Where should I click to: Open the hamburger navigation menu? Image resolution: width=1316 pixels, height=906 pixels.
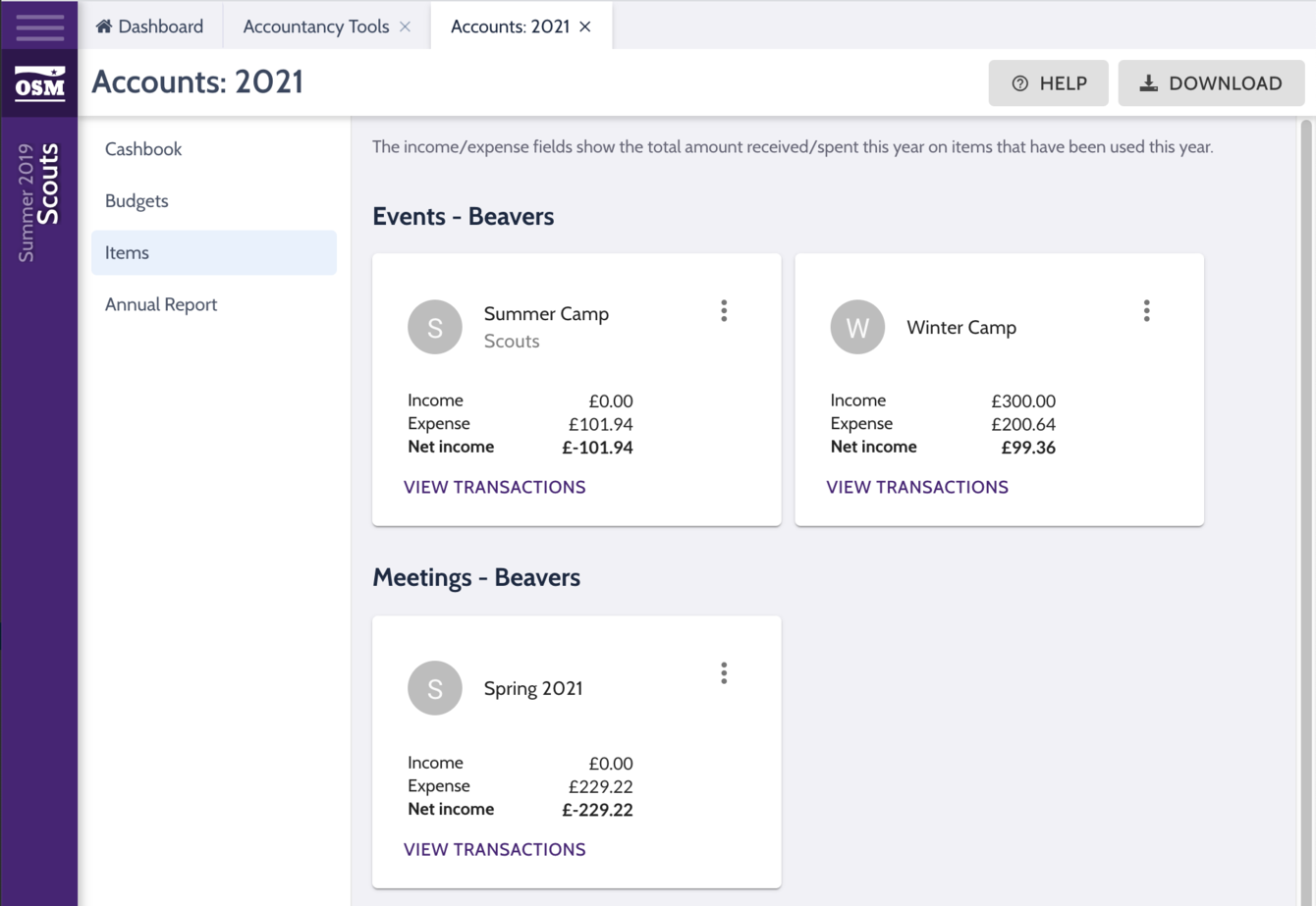[x=39, y=27]
